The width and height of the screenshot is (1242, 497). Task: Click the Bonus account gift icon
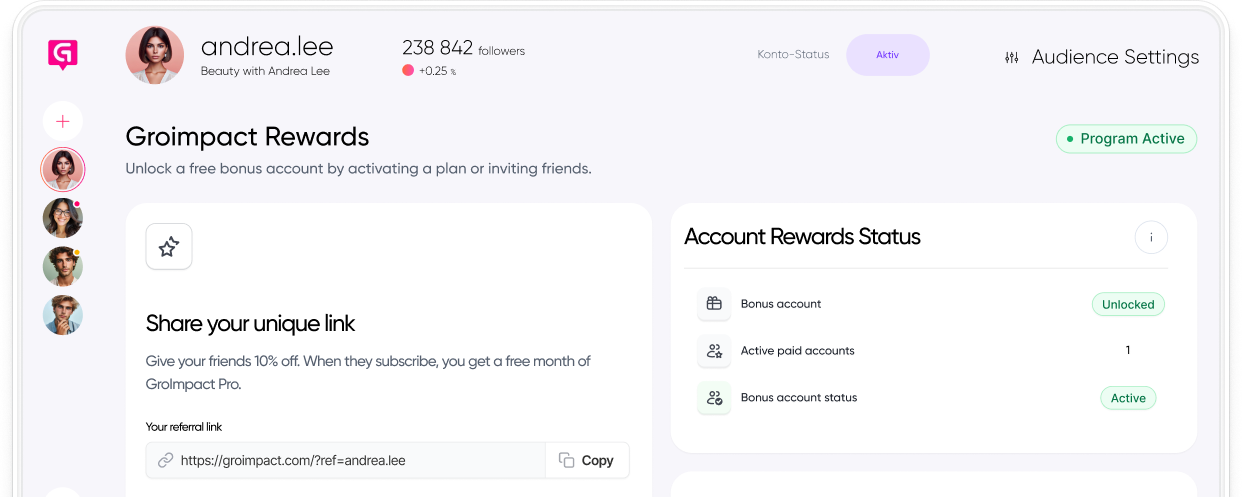[714, 304]
